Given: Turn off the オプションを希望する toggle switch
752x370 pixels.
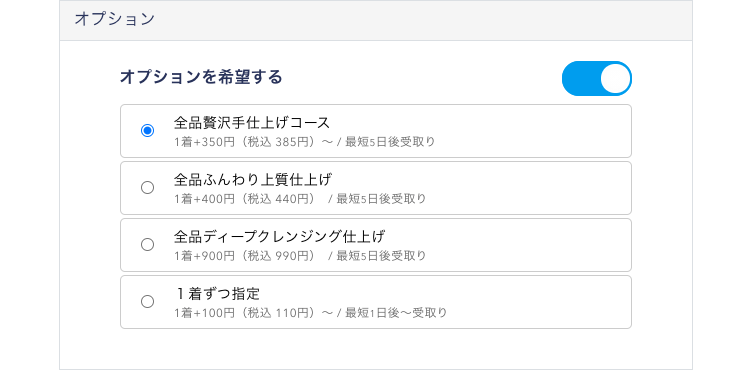Looking at the screenshot, I should [597, 78].
